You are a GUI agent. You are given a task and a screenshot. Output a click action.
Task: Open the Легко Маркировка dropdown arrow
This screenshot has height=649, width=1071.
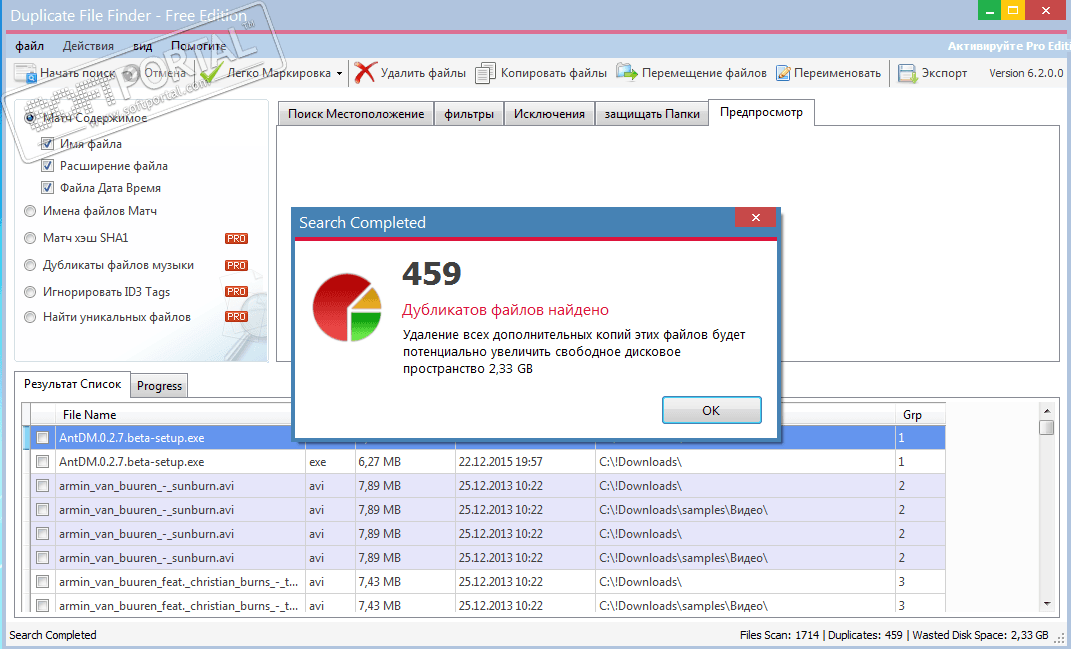339,73
